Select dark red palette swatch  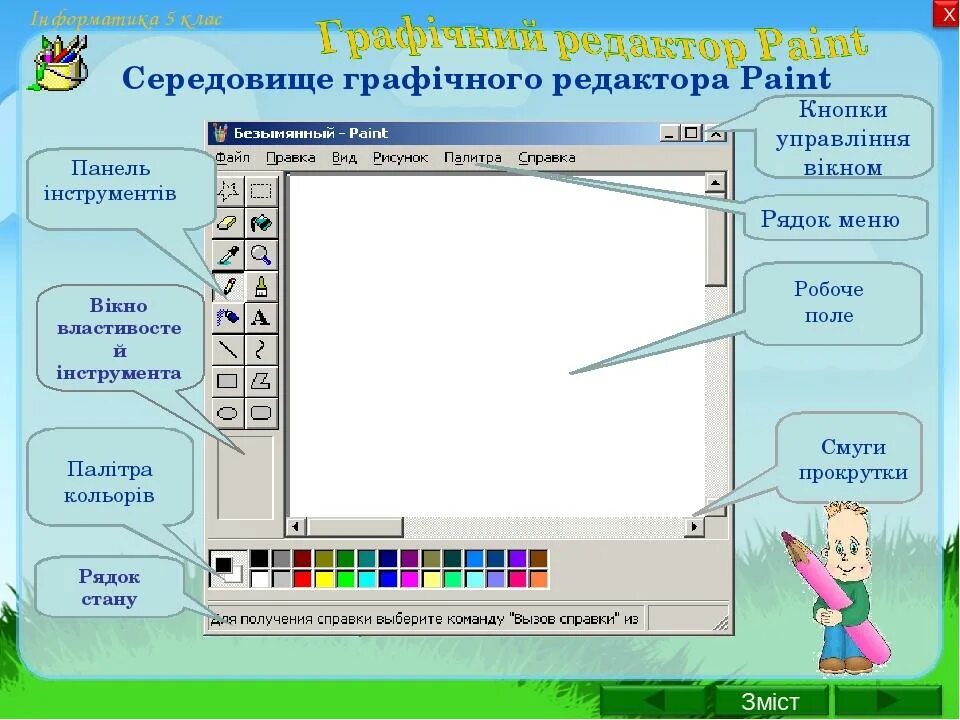tap(302, 558)
